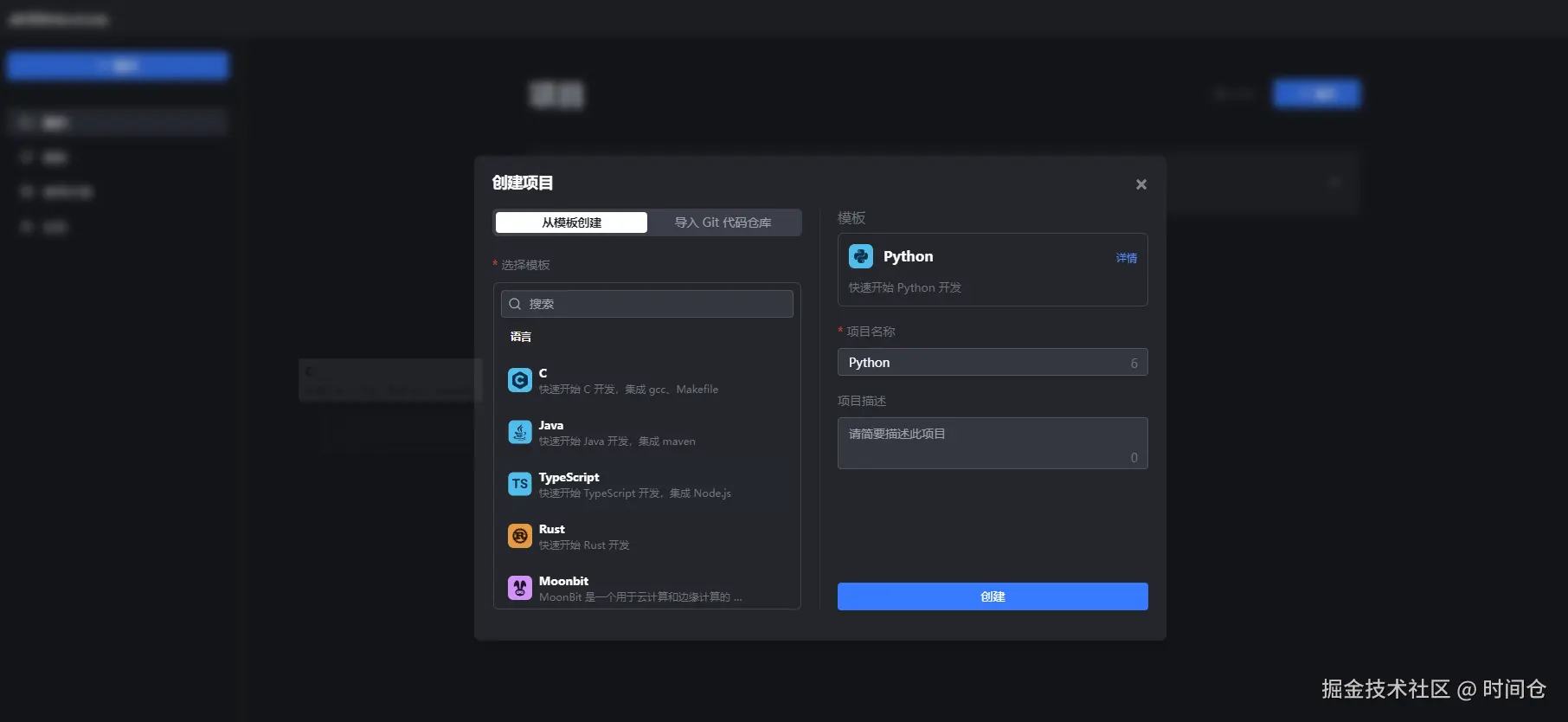
Task: Select the Java template name
Action: 551,425
